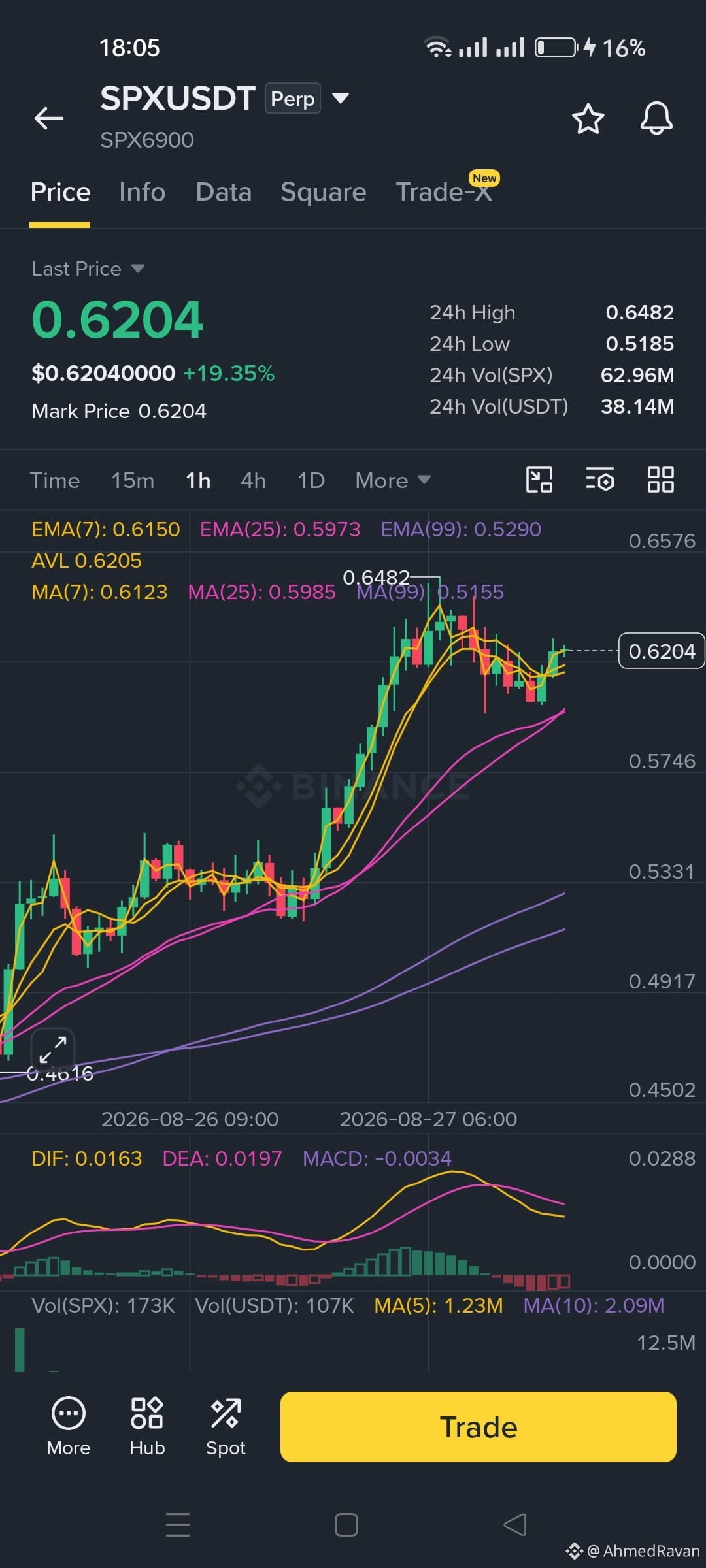Switch to the Price tab
This screenshot has width=706, height=1568.
(x=60, y=192)
